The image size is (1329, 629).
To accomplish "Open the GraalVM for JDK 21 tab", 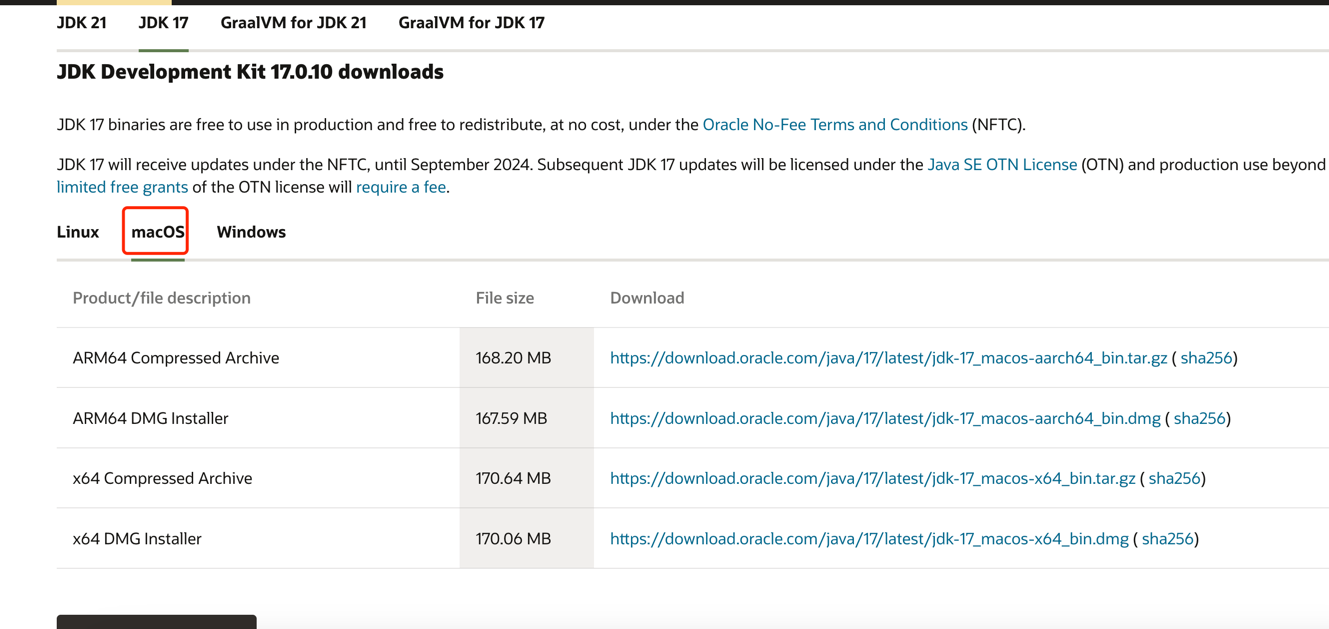I will (293, 23).
